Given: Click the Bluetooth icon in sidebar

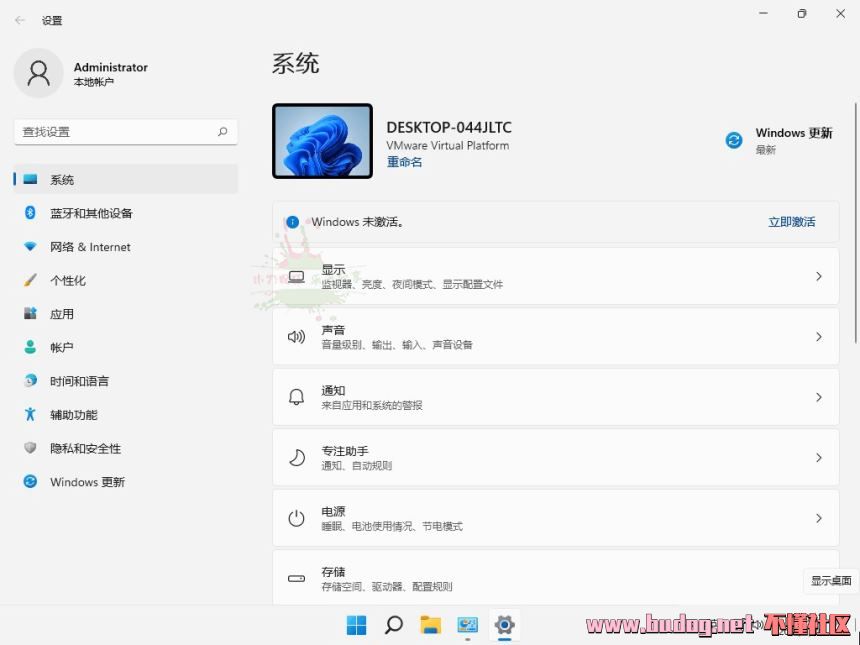Looking at the screenshot, I should click(30, 213).
